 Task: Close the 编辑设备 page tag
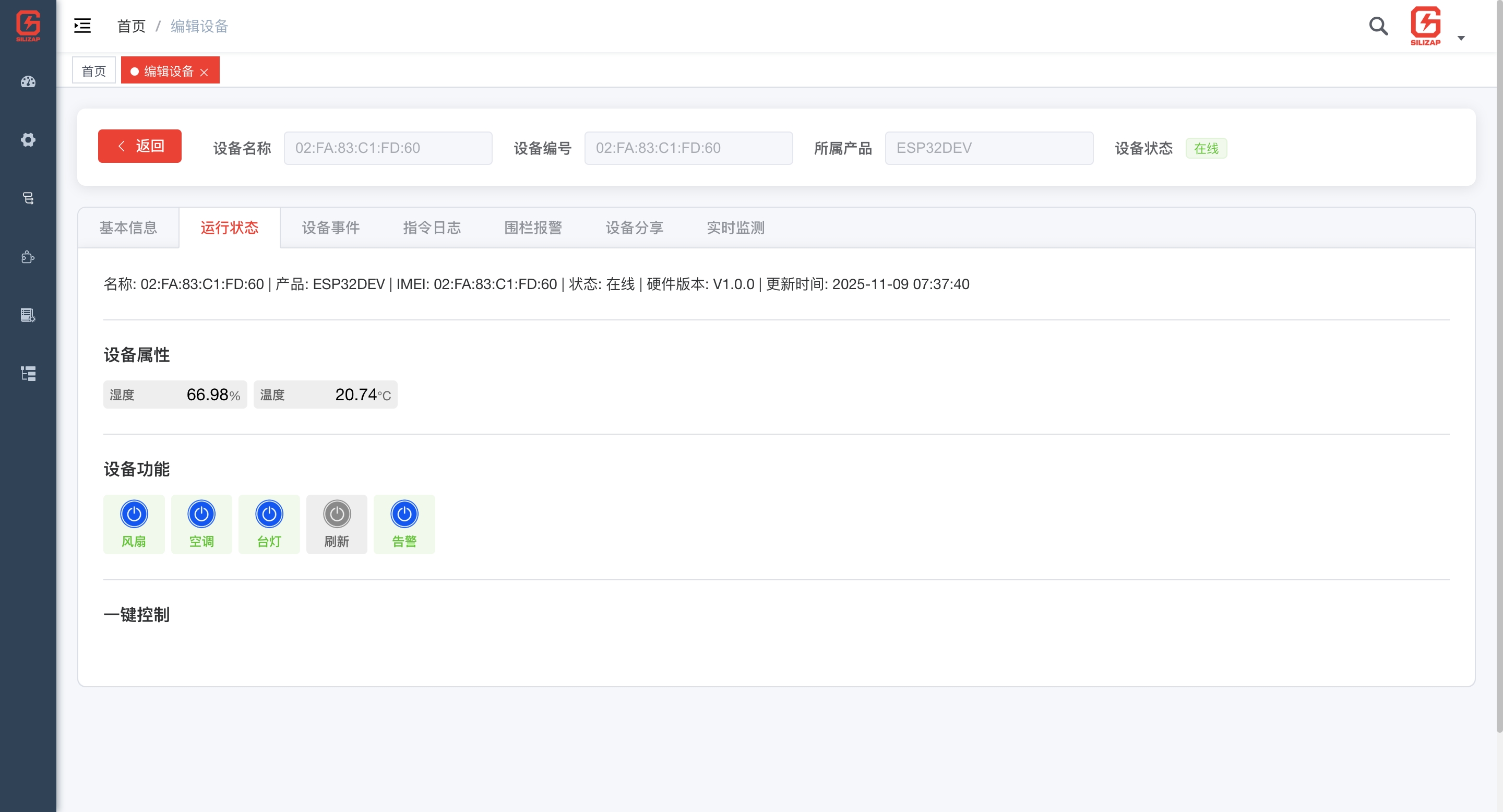tap(204, 73)
